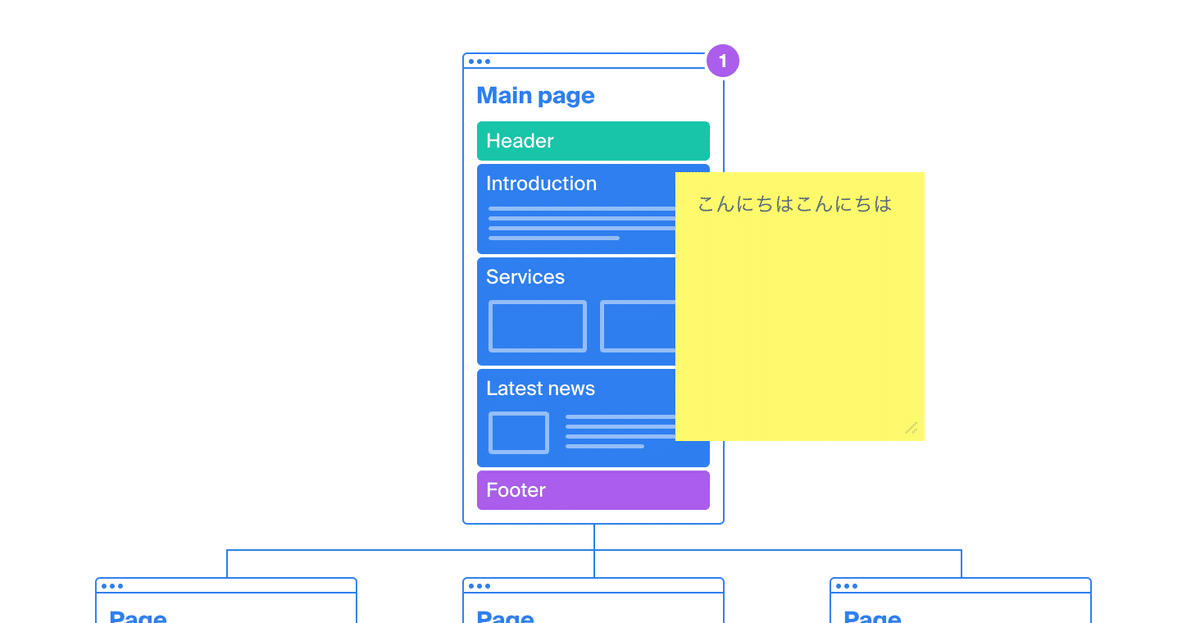Click the first wireframe box in Services
The height and width of the screenshot is (623, 1200).
tap(537, 326)
